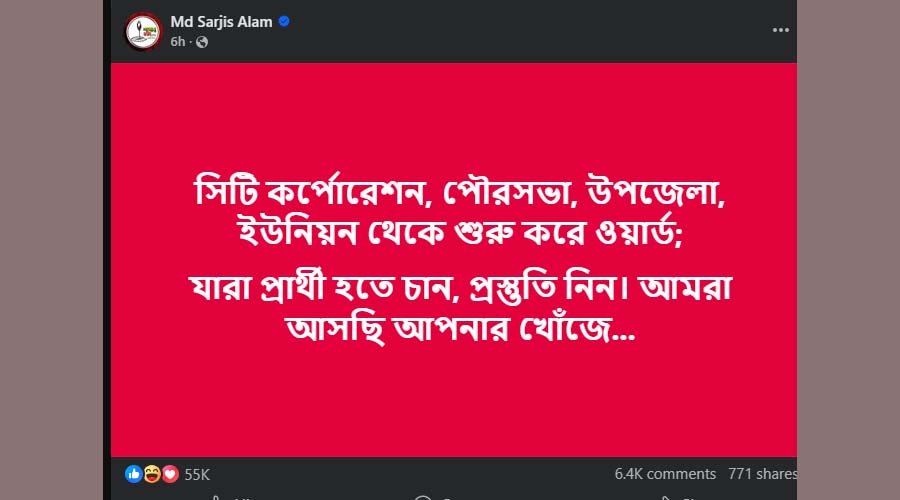Open the post via the 6h timestamp
900x500 pixels.
point(177,42)
